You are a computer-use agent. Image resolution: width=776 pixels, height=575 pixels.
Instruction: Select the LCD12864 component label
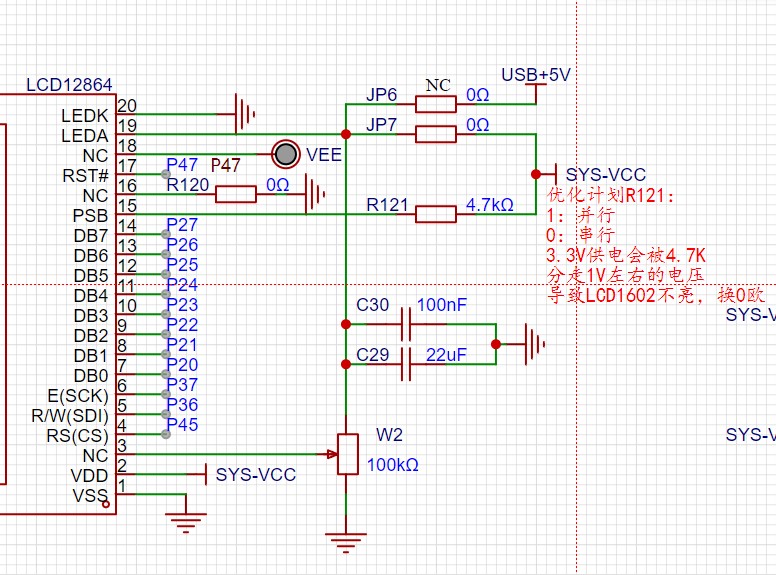69,85
